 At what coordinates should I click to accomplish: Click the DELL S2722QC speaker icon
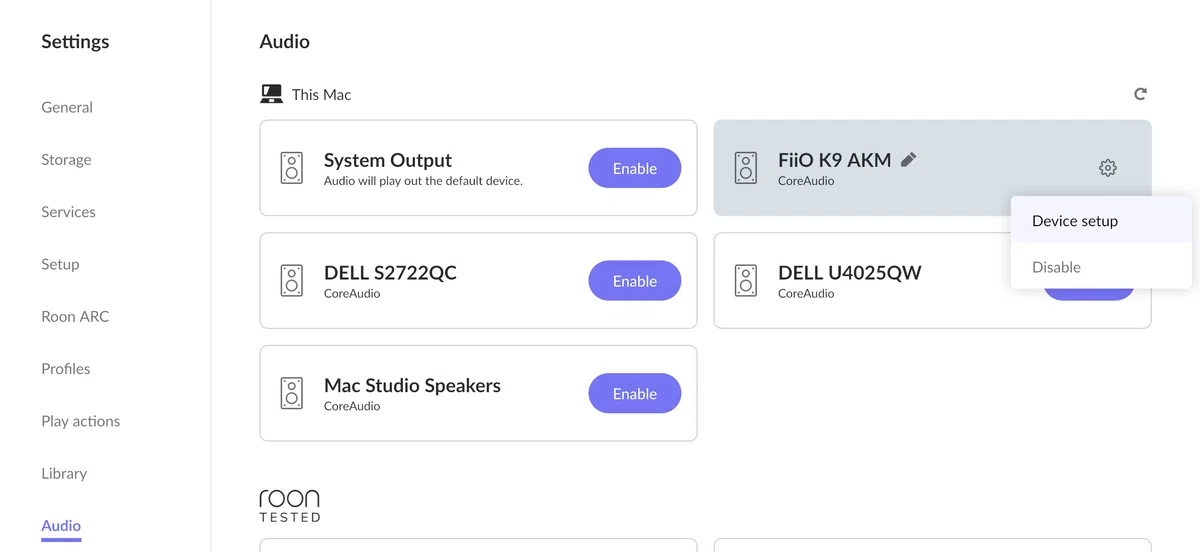pyautogui.click(x=292, y=281)
